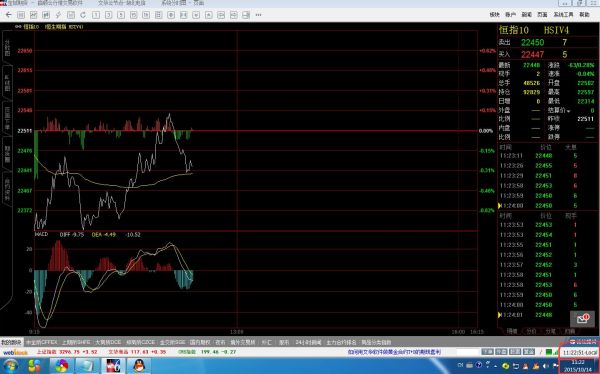Open the QQ penguin icon on taskbar
The image size is (600, 374).
pyautogui.click(x=139, y=366)
